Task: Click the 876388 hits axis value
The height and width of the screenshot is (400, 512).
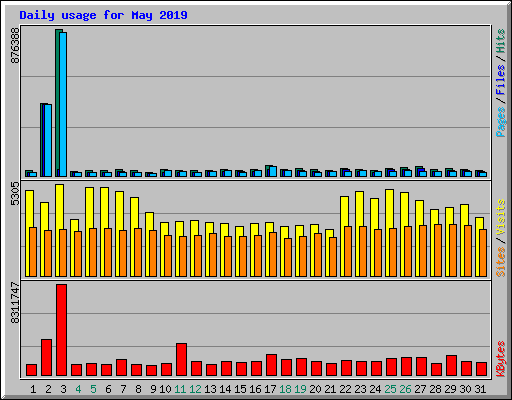Action: (x=15, y=45)
